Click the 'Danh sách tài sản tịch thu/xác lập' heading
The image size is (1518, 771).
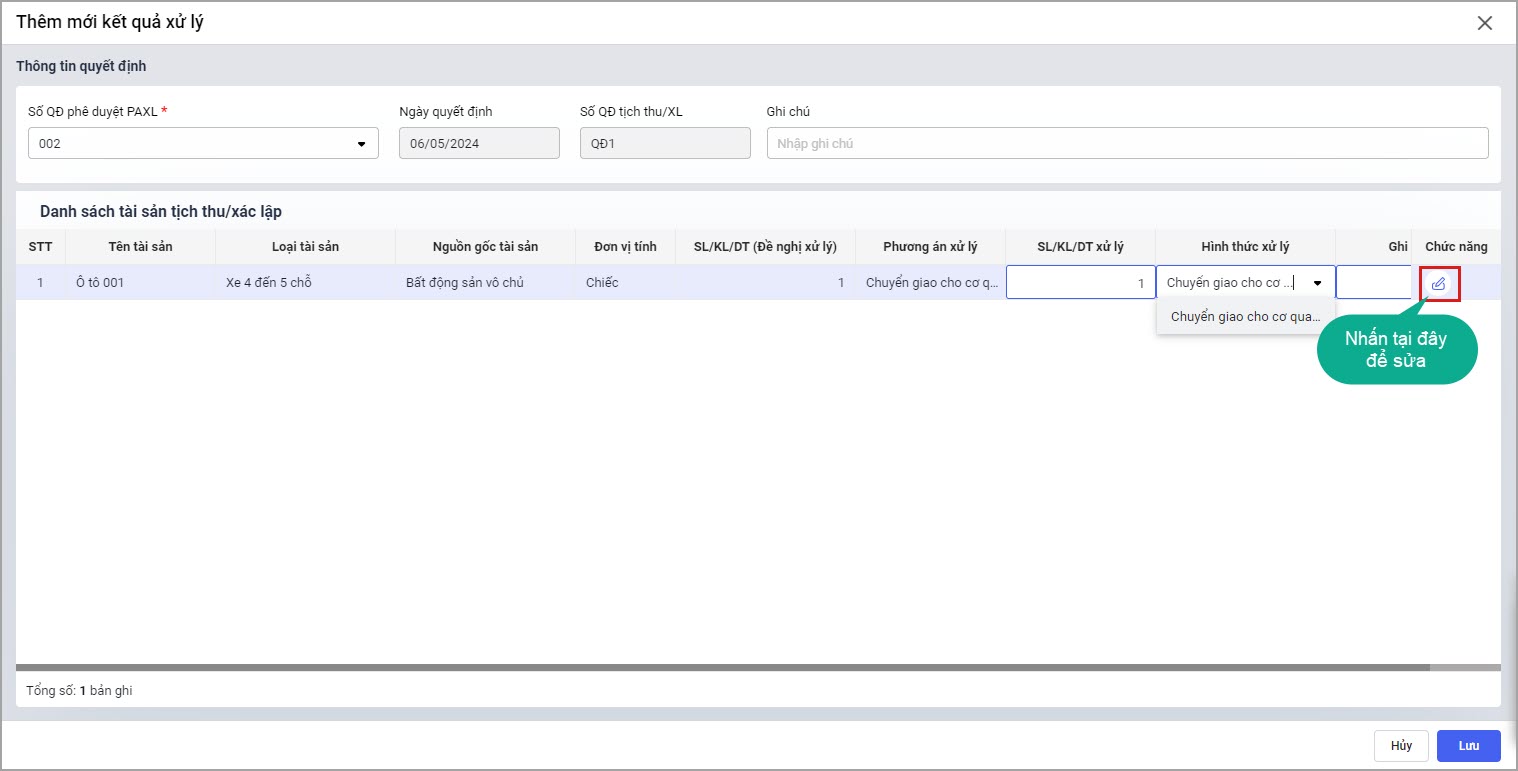(161, 212)
